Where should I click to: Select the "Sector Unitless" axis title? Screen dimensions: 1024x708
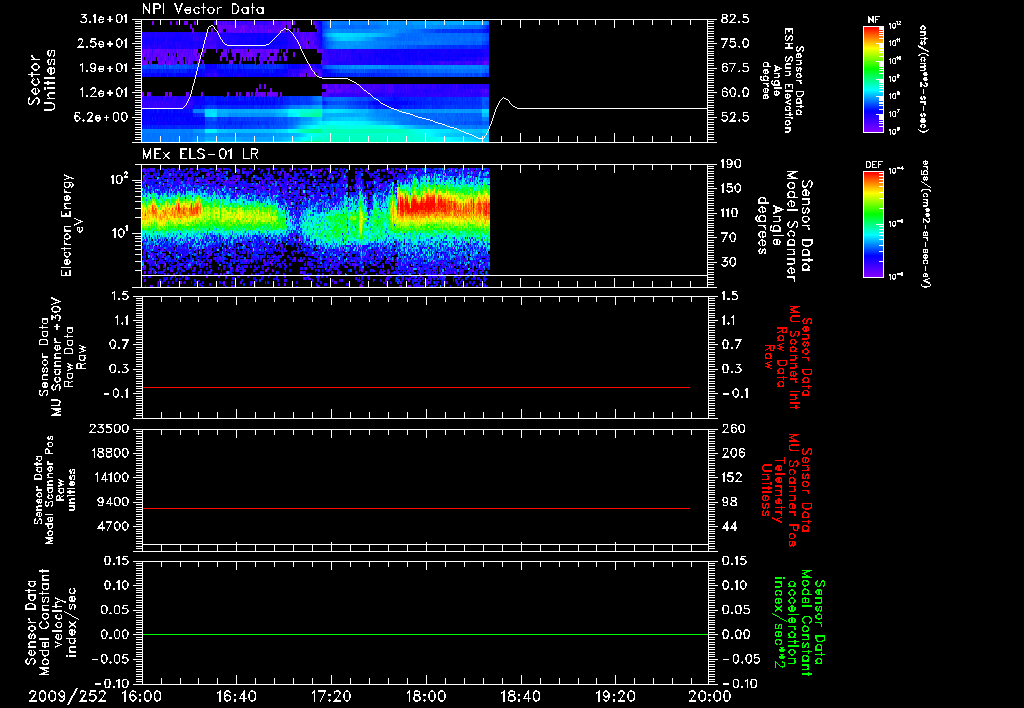click(41, 80)
